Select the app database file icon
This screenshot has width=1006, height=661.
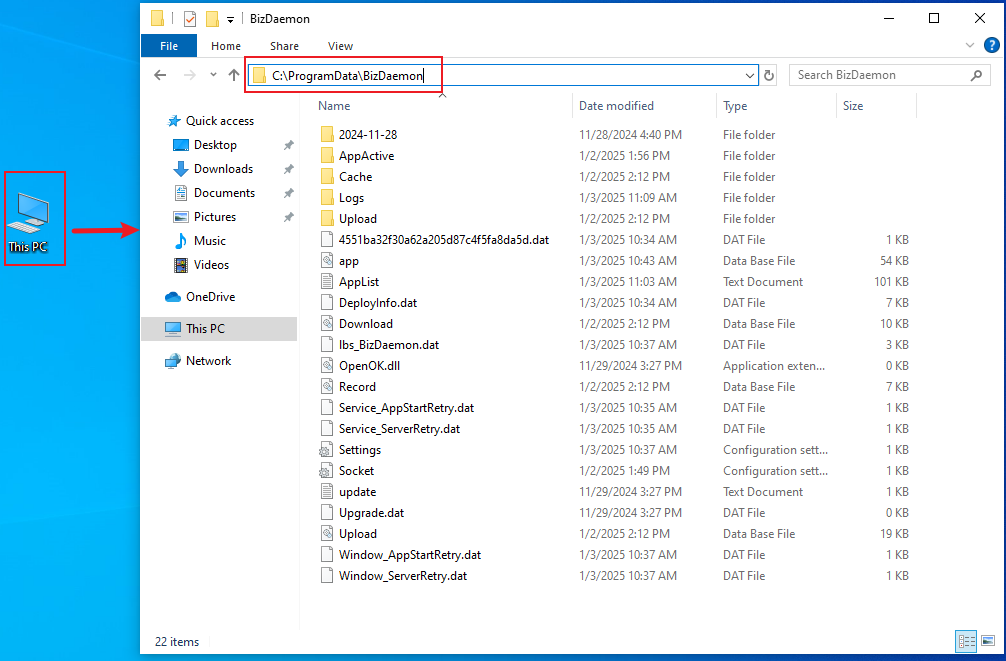[327, 261]
